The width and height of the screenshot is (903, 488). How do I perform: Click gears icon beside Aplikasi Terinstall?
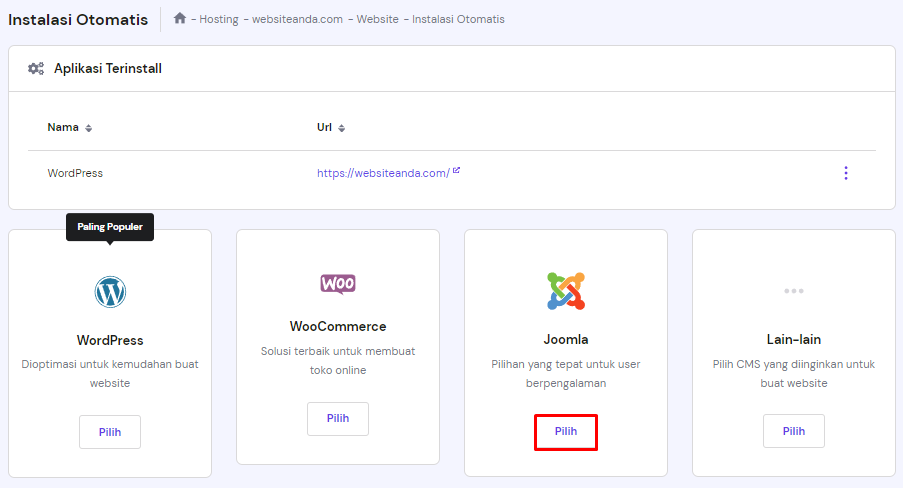pyautogui.click(x=36, y=69)
